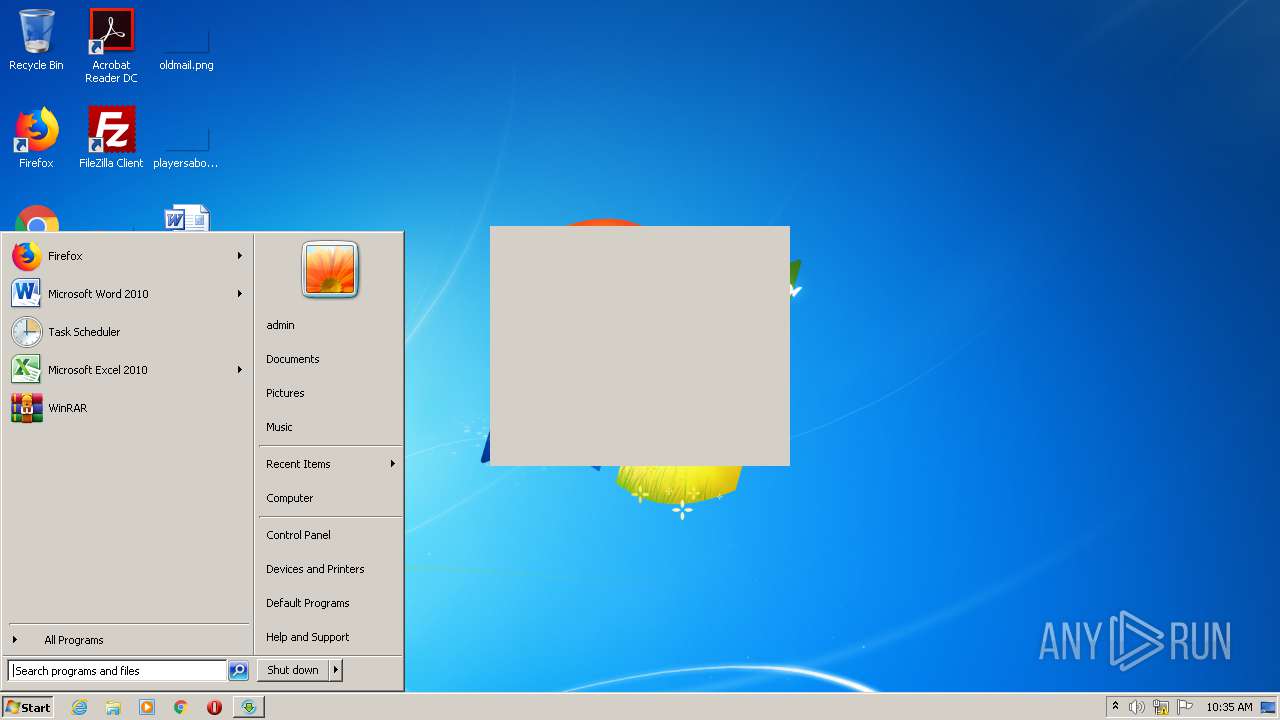Viewport: 1280px width, 720px height.
Task: Expand the Recent Items submenu arrow
Action: point(393,464)
